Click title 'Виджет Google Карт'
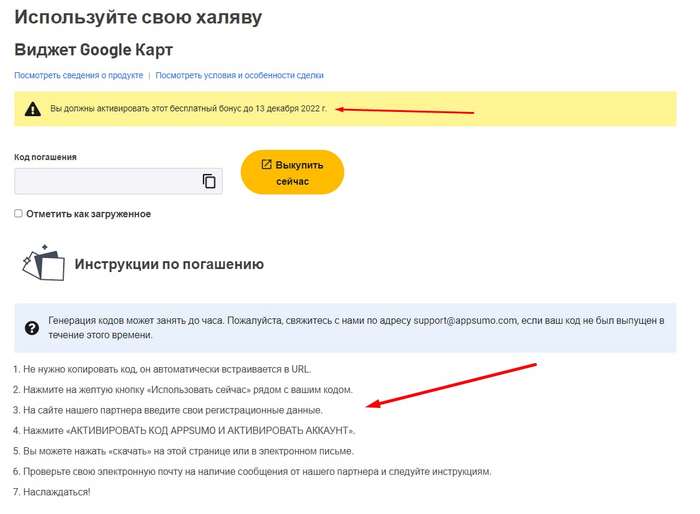 pyautogui.click(x=93, y=50)
